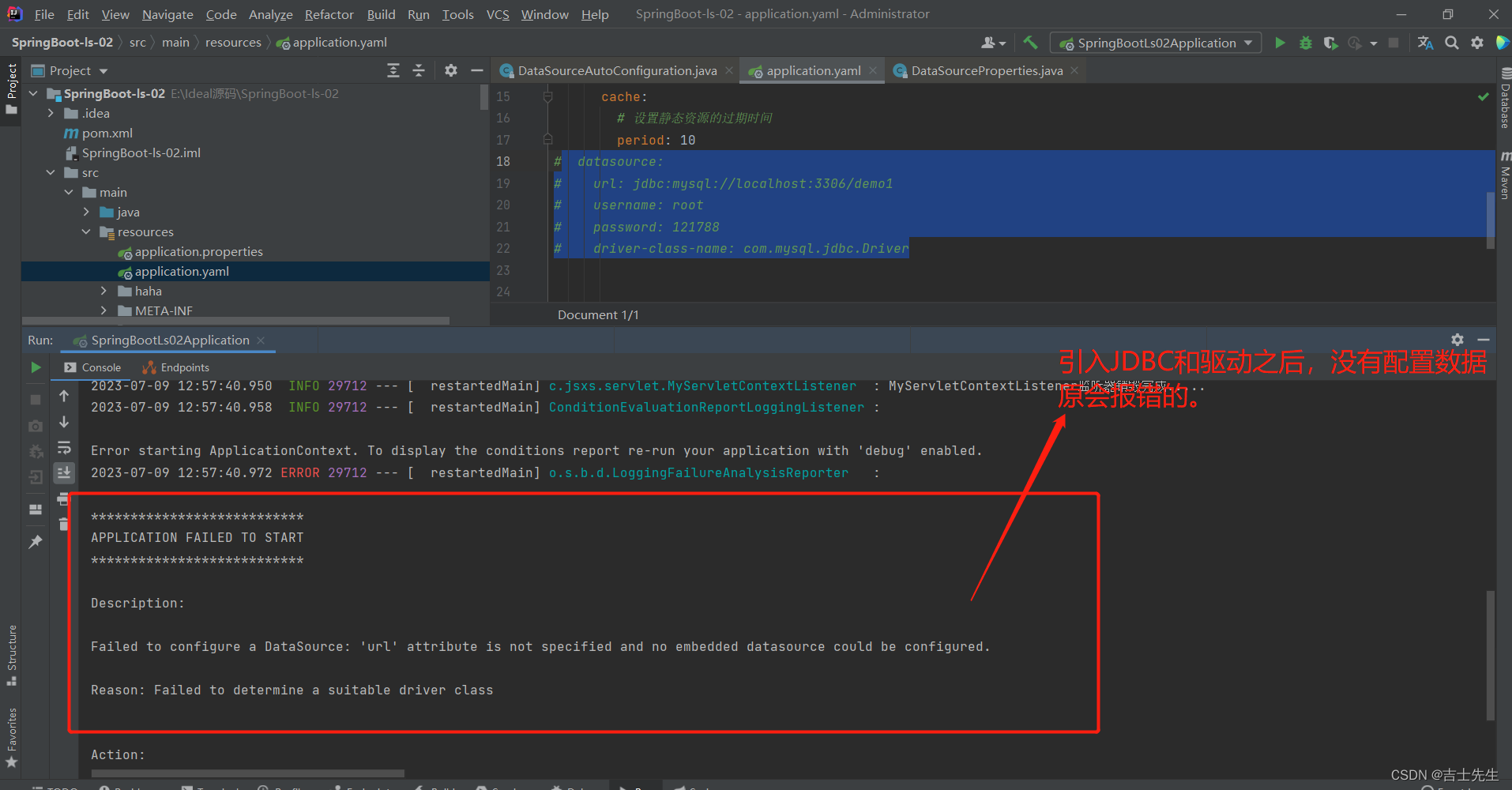Image resolution: width=1512 pixels, height=790 pixels.
Task: Expand the java folder
Action: pos(86,212)
